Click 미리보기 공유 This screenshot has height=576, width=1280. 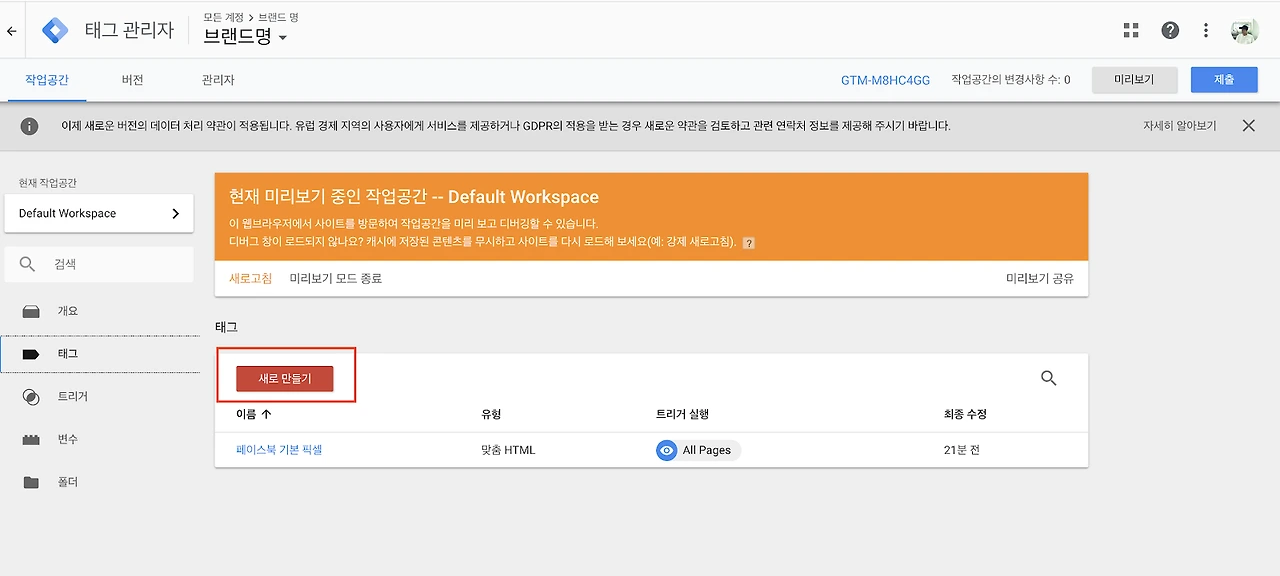pos(1040,278)
